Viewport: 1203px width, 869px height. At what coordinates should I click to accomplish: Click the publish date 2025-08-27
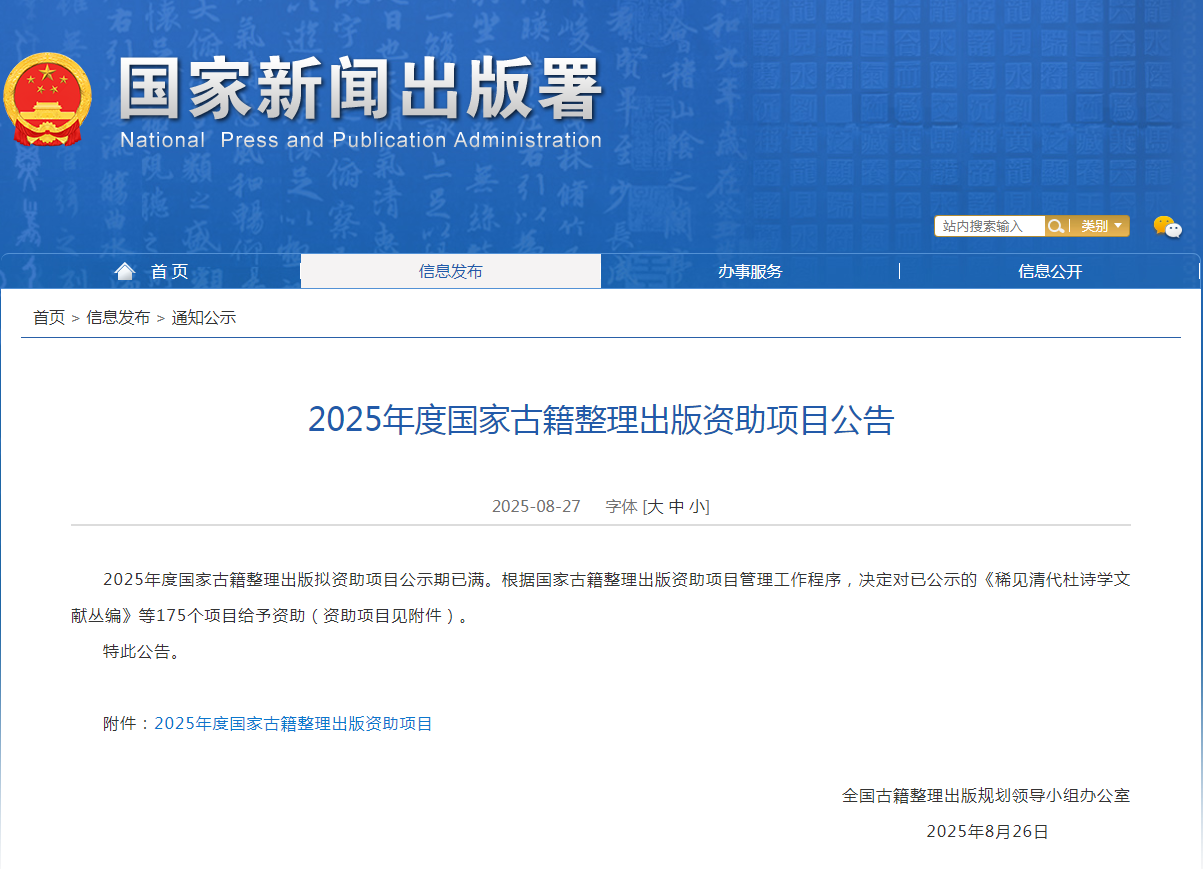tap(536, 507)
